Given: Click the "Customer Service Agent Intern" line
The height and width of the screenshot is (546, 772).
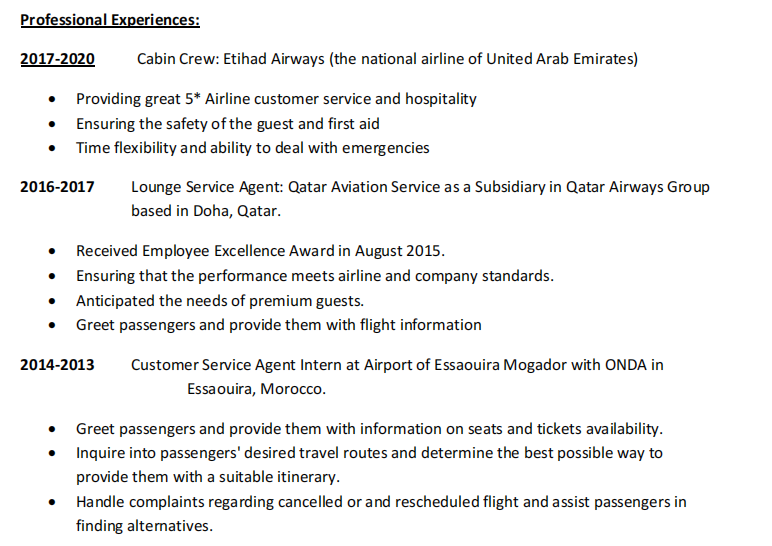Looking at the screenshot, I should [x=396, y=364].
